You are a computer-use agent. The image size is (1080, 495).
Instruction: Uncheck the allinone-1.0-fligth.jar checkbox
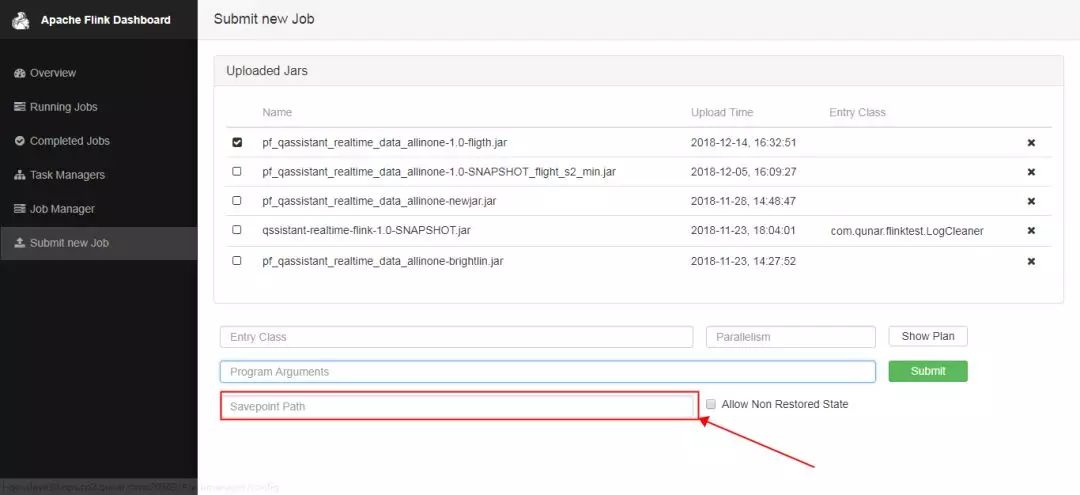(237, 143)
